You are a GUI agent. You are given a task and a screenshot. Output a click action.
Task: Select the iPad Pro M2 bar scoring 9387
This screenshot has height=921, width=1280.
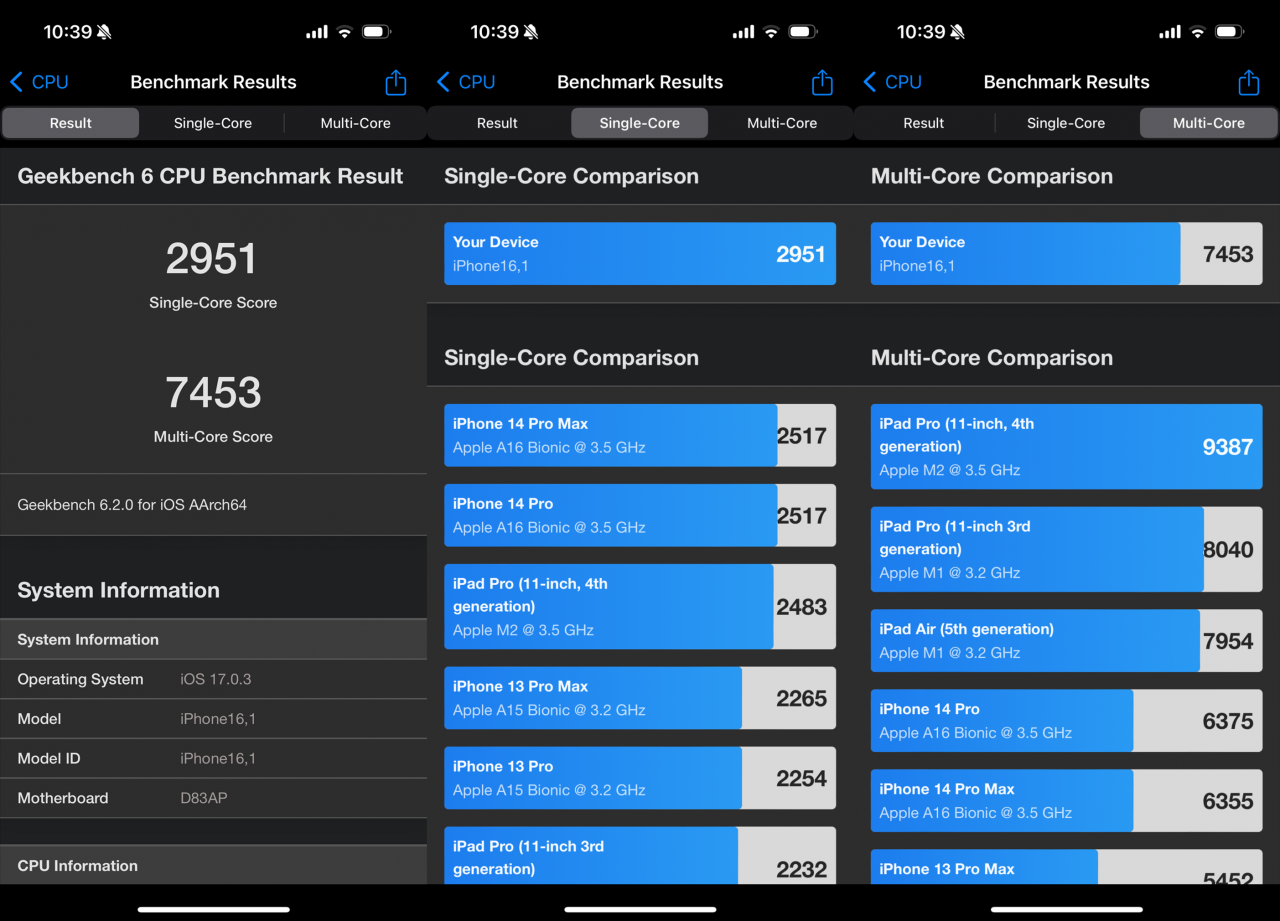click(1066, 446)
